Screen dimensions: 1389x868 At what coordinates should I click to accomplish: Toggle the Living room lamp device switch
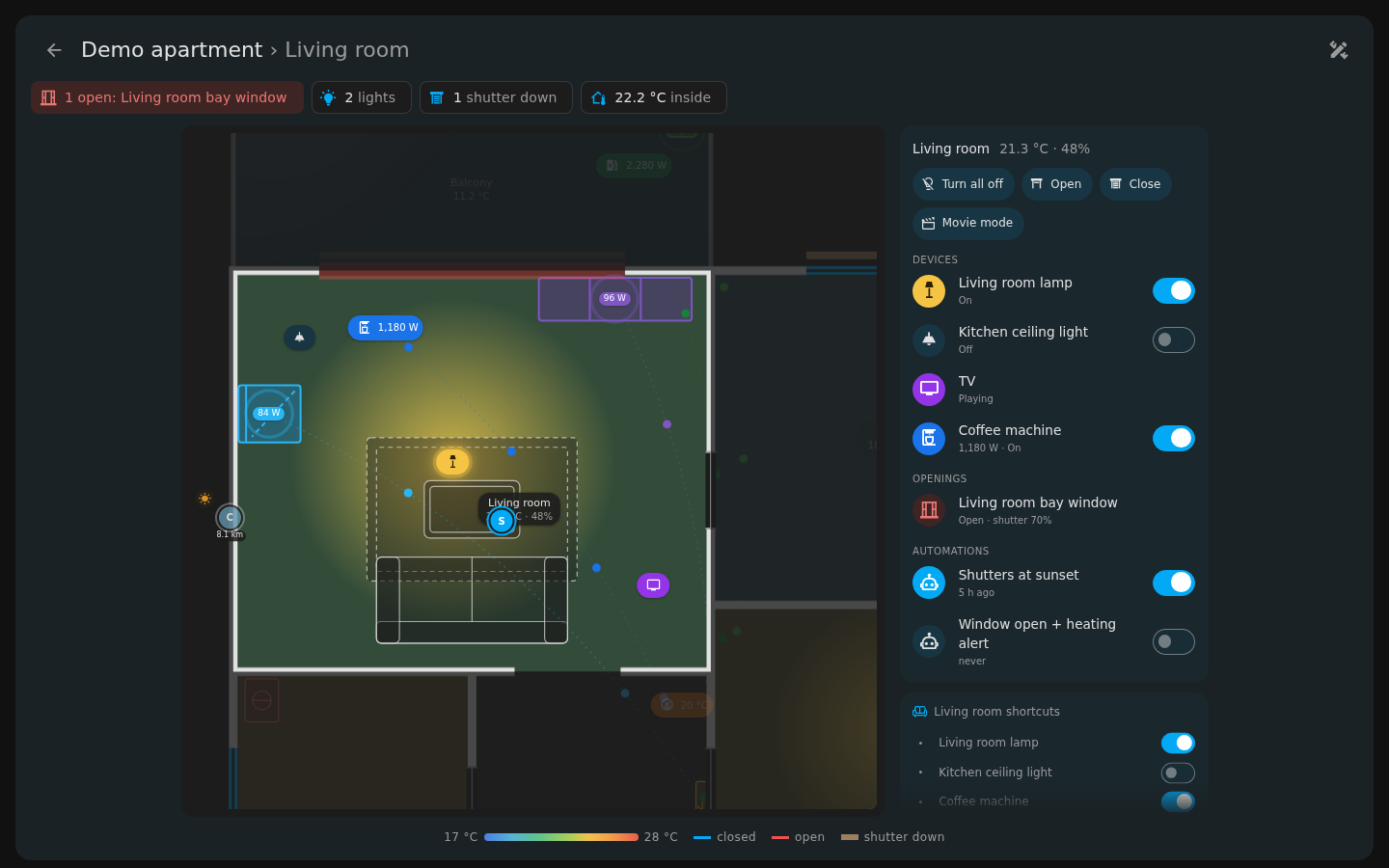[1174, 290]
